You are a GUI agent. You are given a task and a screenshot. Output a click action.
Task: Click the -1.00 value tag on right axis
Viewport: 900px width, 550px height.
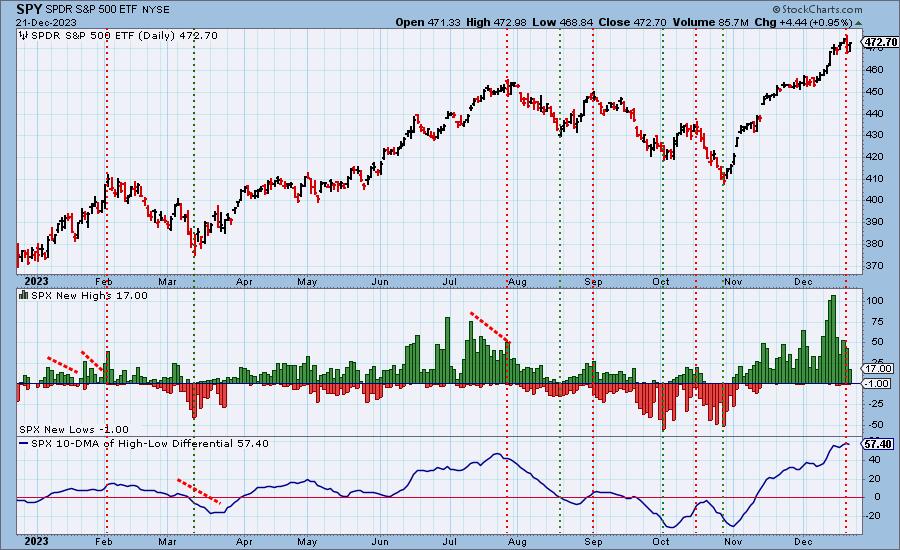[878, 384]
